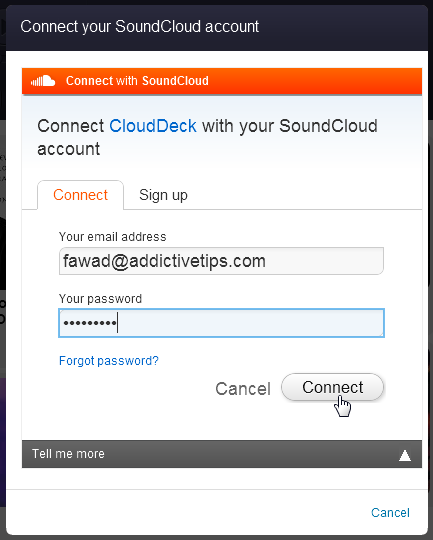Click the word account in the heading

pos(69,149)
